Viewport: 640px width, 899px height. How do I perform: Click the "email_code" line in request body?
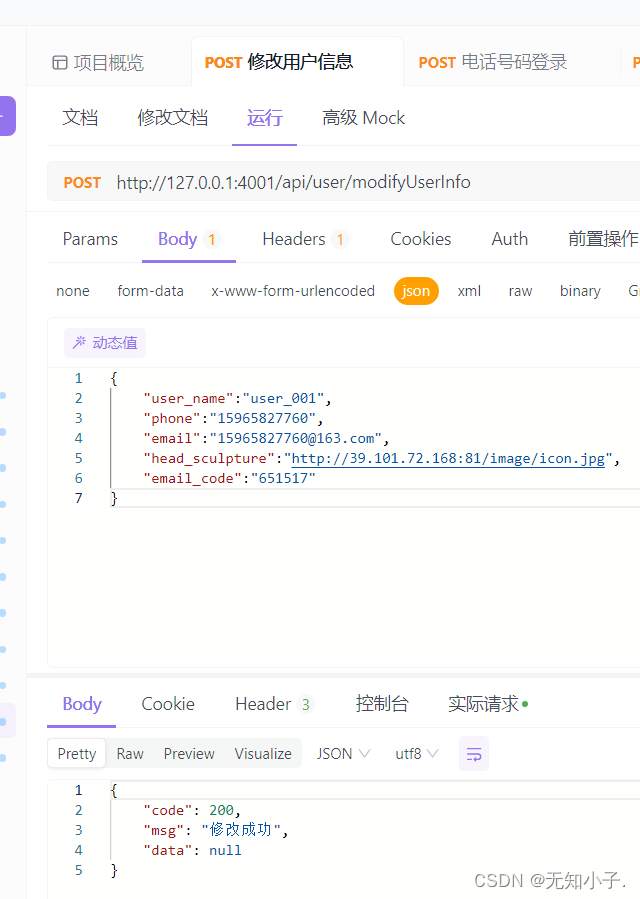[229, 478]
